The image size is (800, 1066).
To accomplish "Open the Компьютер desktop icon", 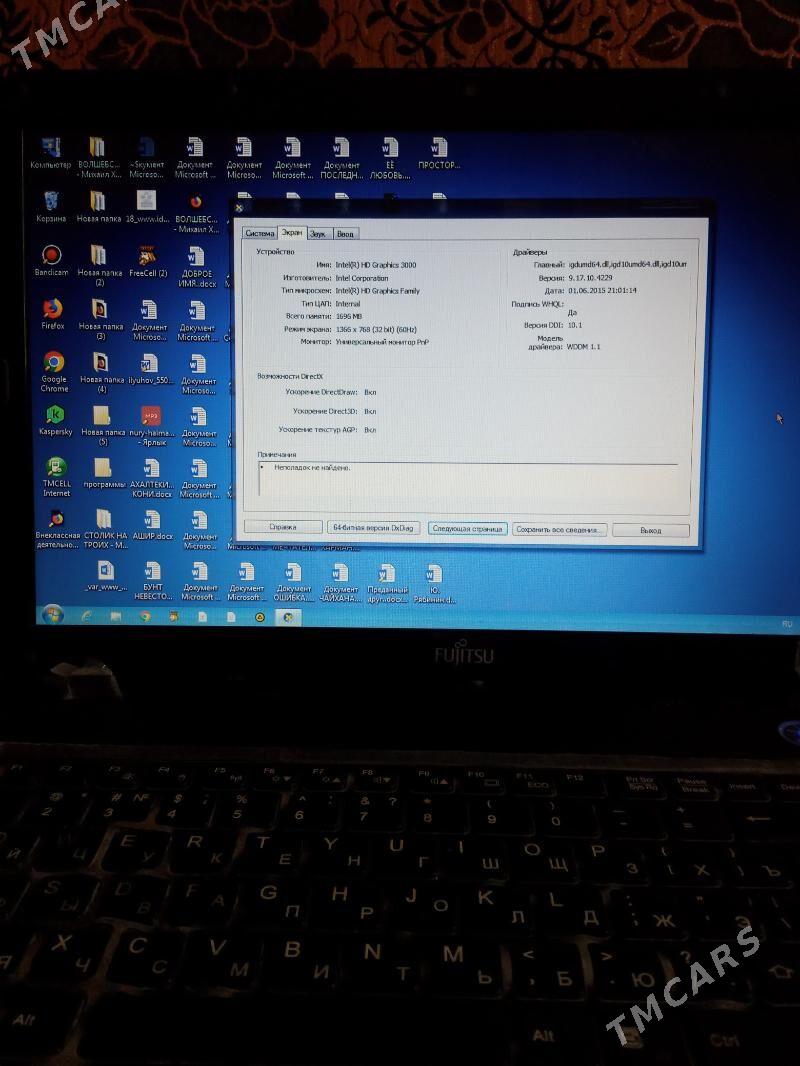I will (x=52, y=145).
